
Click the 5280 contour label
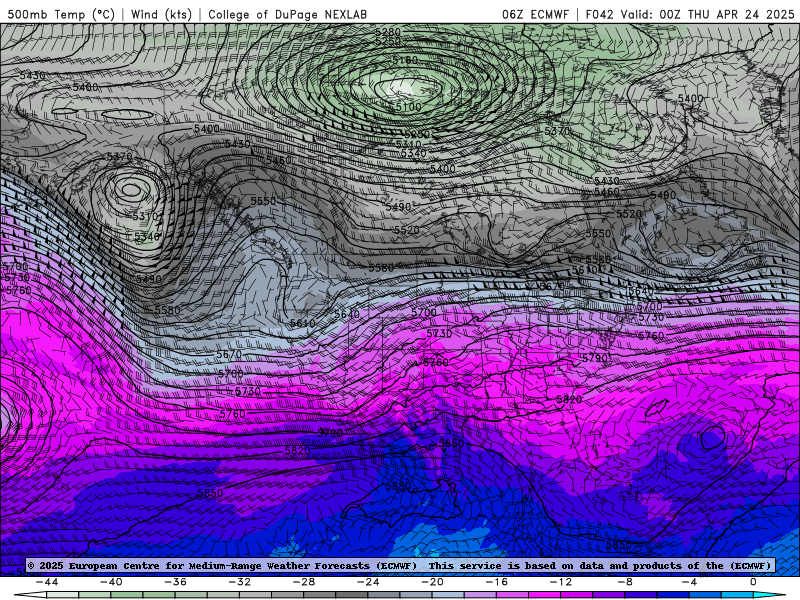pyautogui.click(x=388, y=32)
